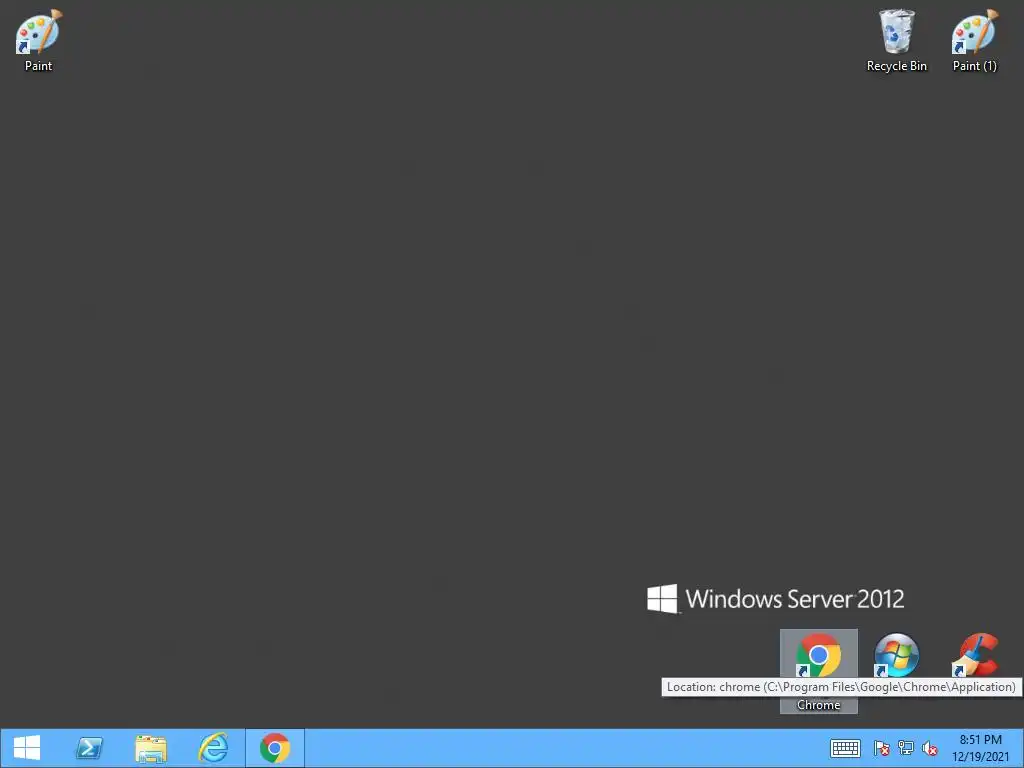The height and width of the screenshot is (768, 1024).
Task: Open the Start menu button
Action: point(27,748)
